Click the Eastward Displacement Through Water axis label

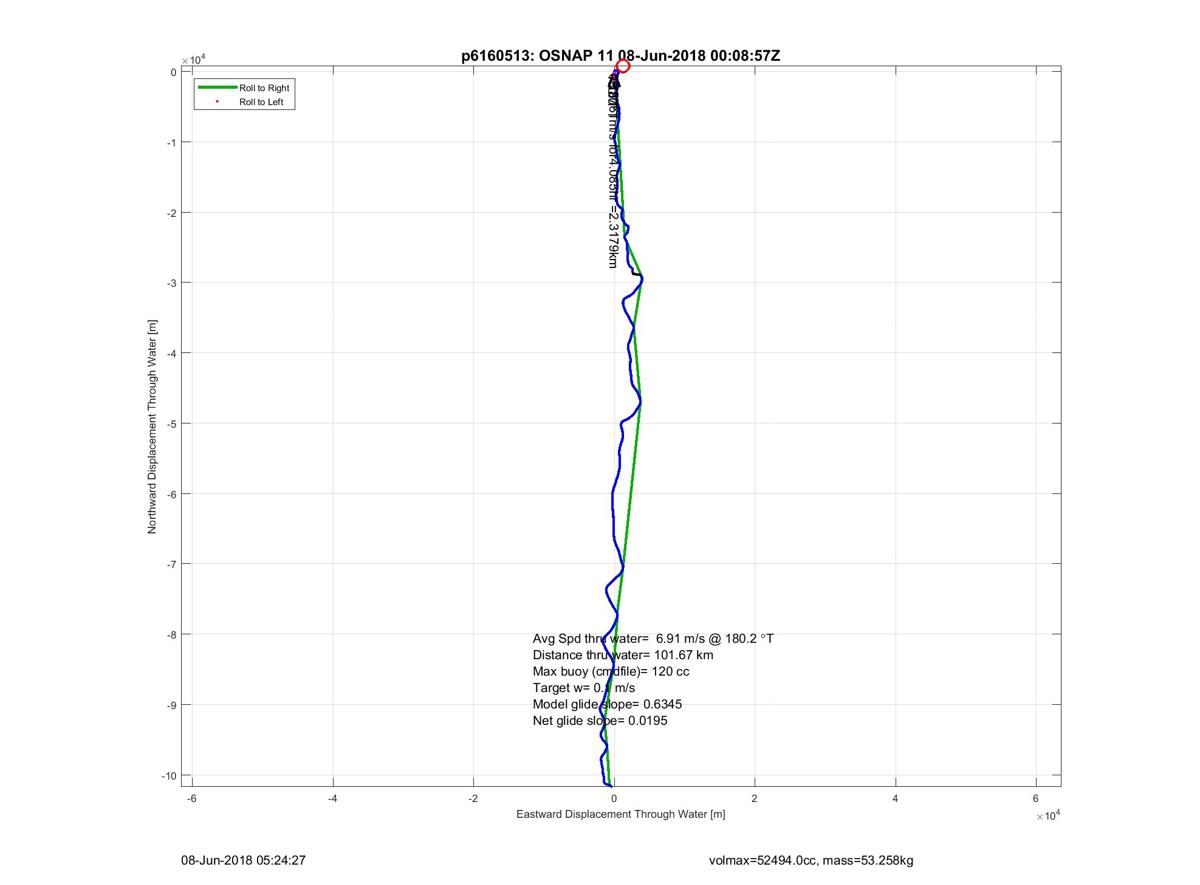(x=620, y=814)
